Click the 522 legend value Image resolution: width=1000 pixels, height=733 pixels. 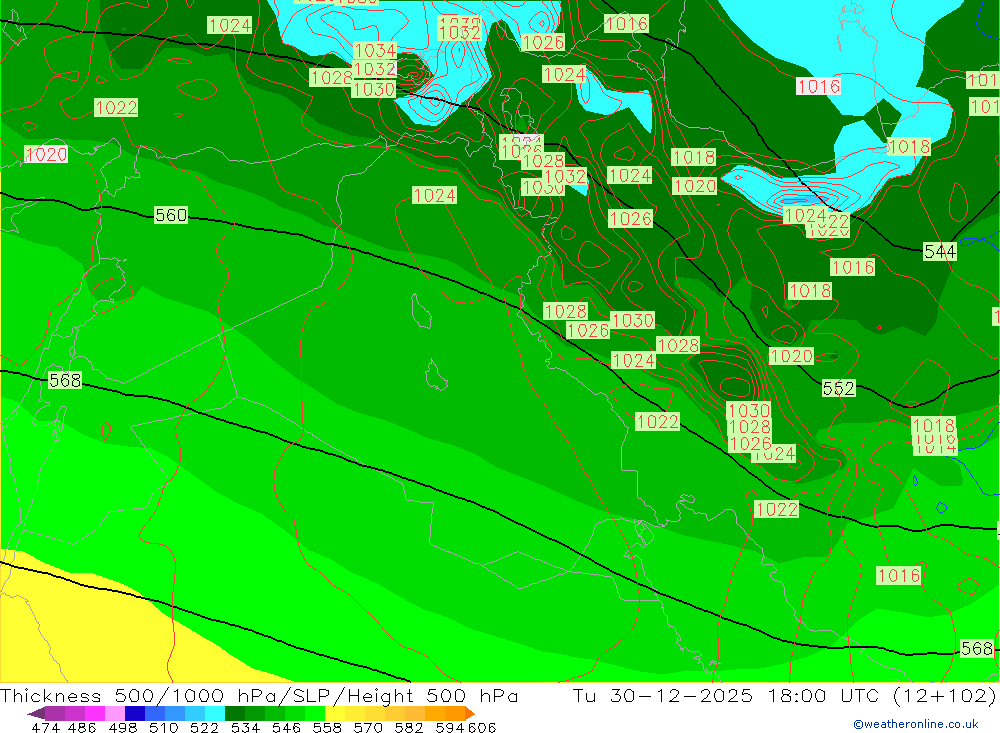204,727
